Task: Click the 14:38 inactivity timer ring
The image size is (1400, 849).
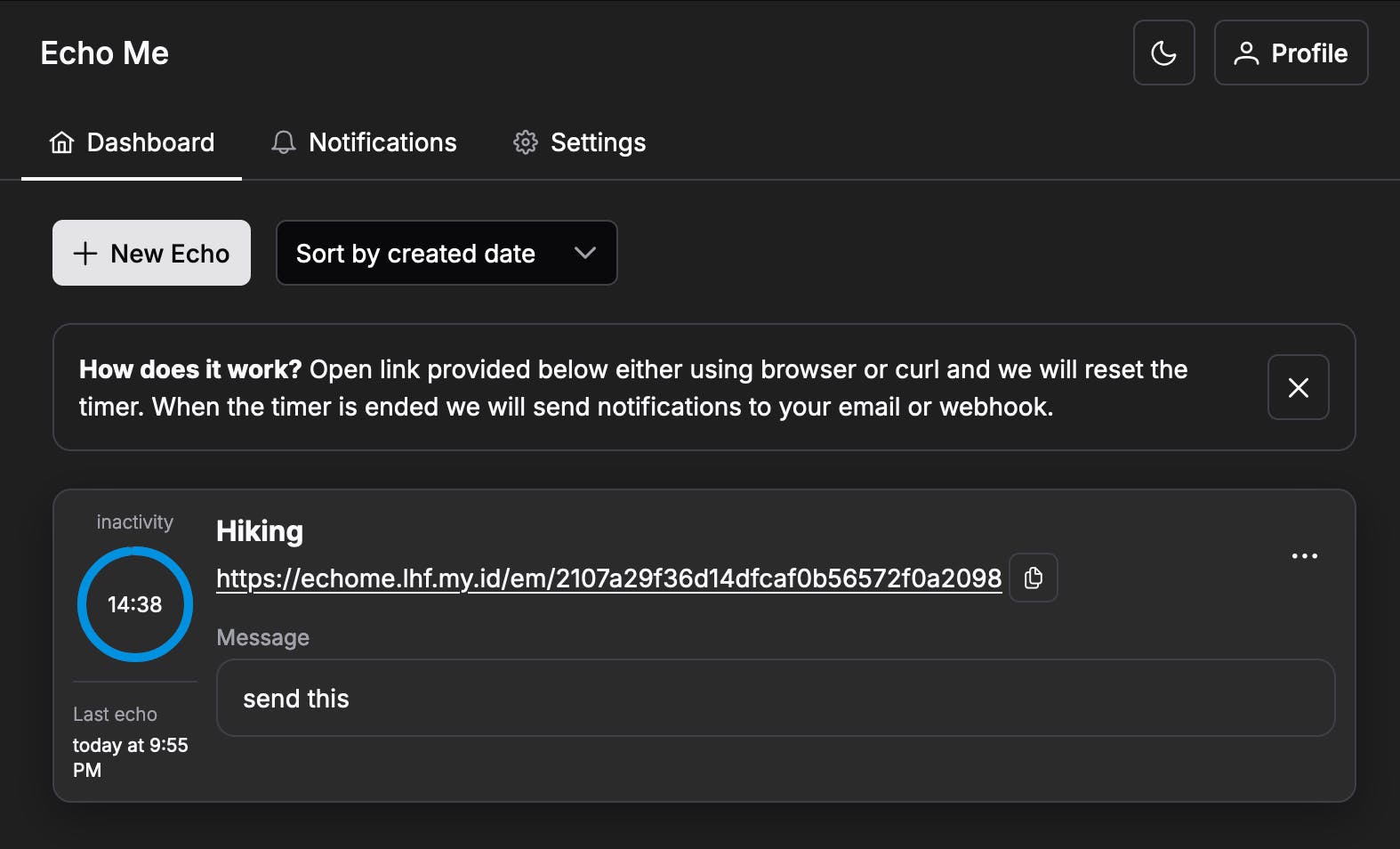Action: point(135,604)
